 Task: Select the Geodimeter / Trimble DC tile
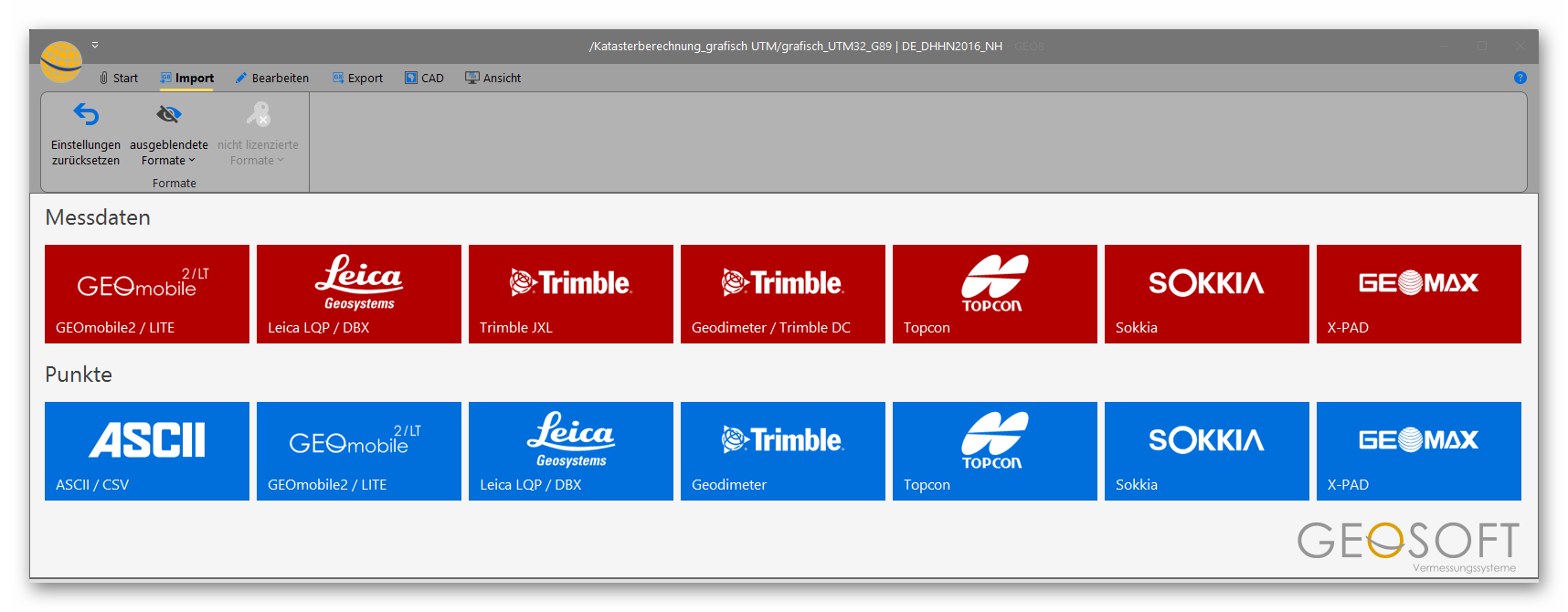(x=782, y=294)
